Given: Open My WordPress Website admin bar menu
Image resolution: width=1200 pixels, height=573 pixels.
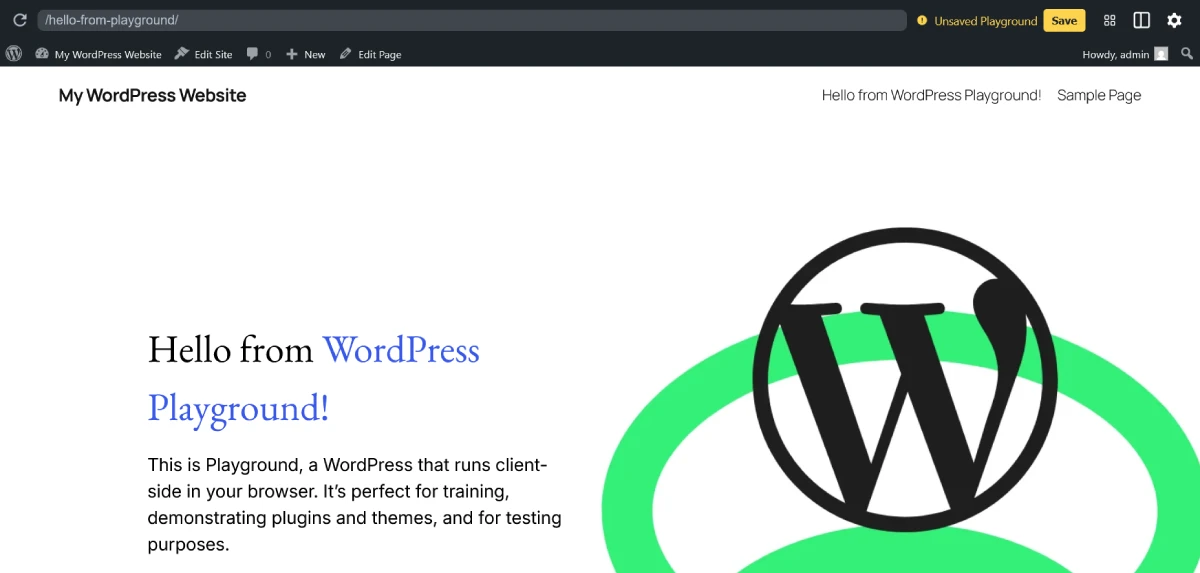Looking at the screenshot, I should [x=98, y=54].
